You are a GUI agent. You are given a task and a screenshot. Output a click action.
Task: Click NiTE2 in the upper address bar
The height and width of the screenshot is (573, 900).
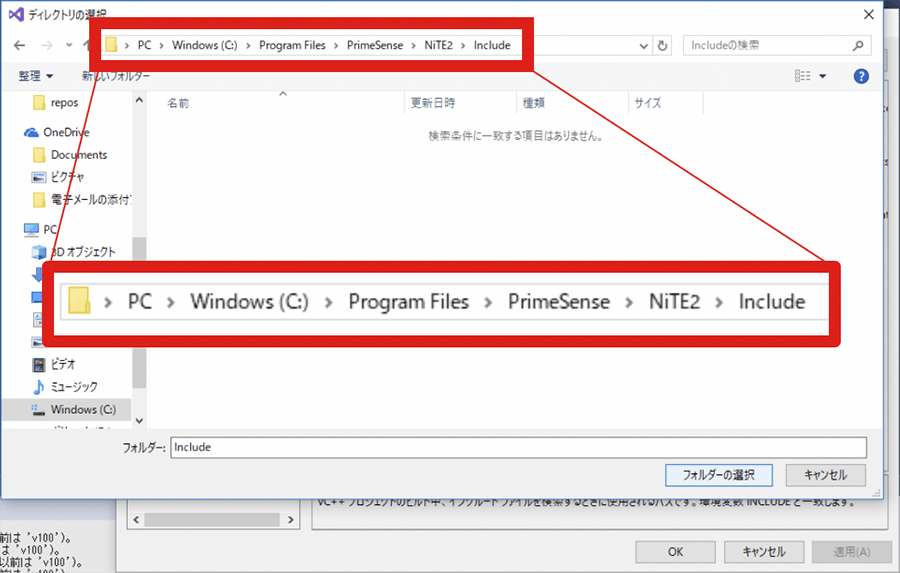click(x=439, y=45)
